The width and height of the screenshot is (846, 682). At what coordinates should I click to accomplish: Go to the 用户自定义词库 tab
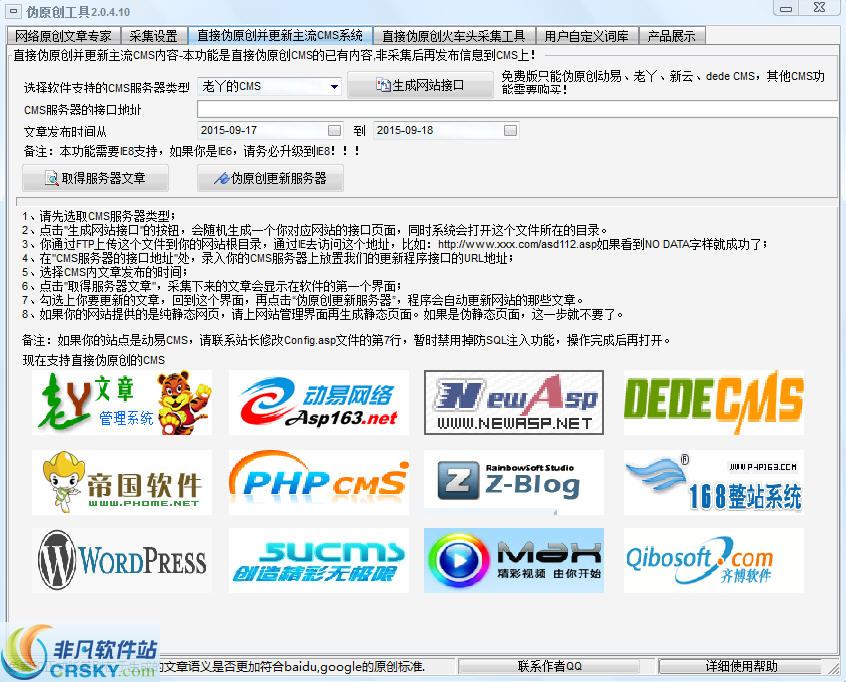click(586, 36)
